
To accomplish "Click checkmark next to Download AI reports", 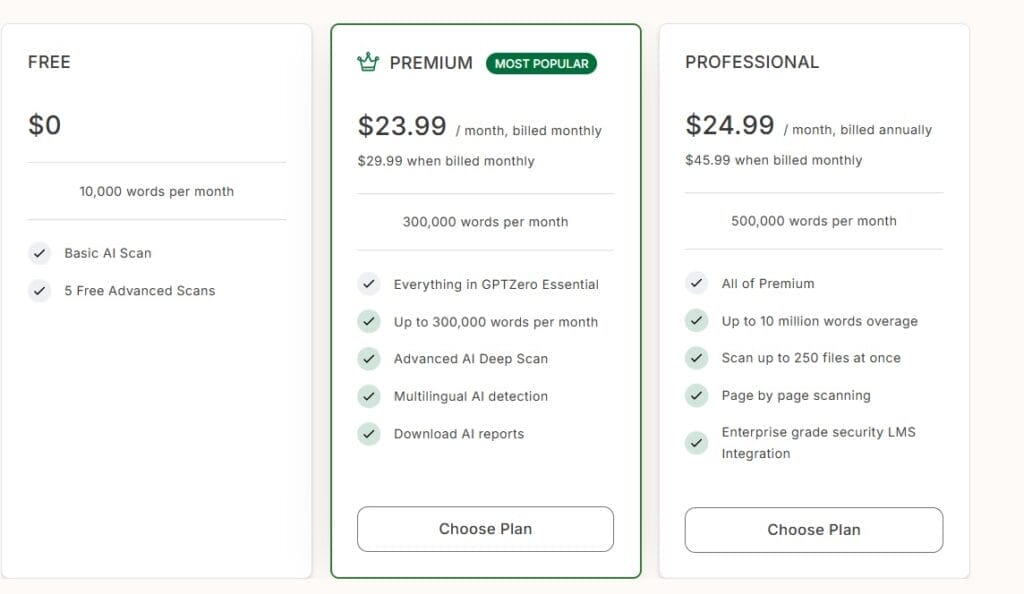I will point(369,434).
